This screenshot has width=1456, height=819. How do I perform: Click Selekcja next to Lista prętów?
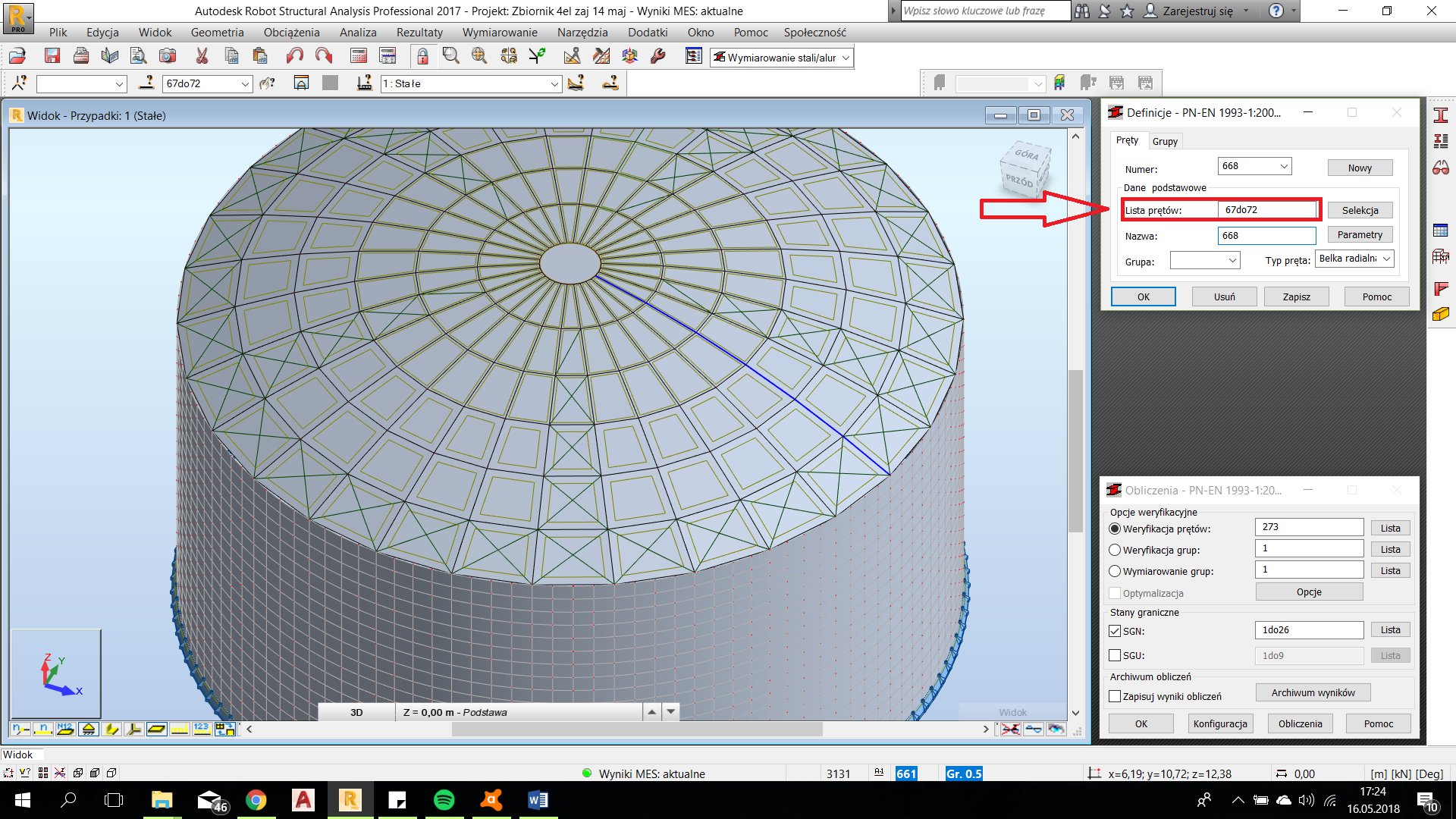click(x=1360, y=210)
